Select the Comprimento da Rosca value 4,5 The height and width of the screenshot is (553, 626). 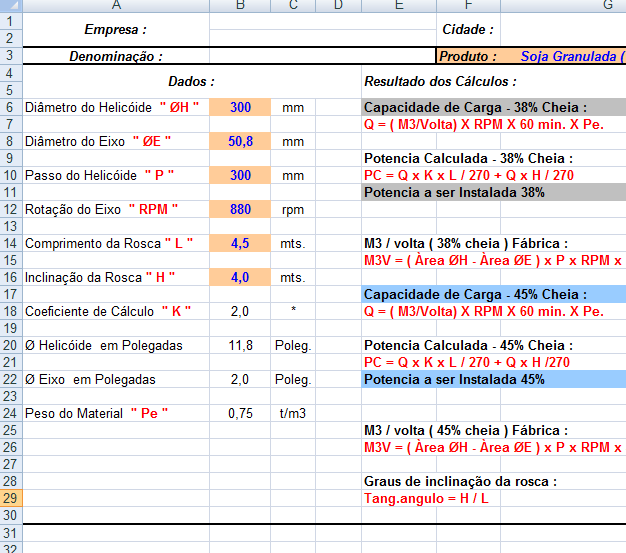240,243
